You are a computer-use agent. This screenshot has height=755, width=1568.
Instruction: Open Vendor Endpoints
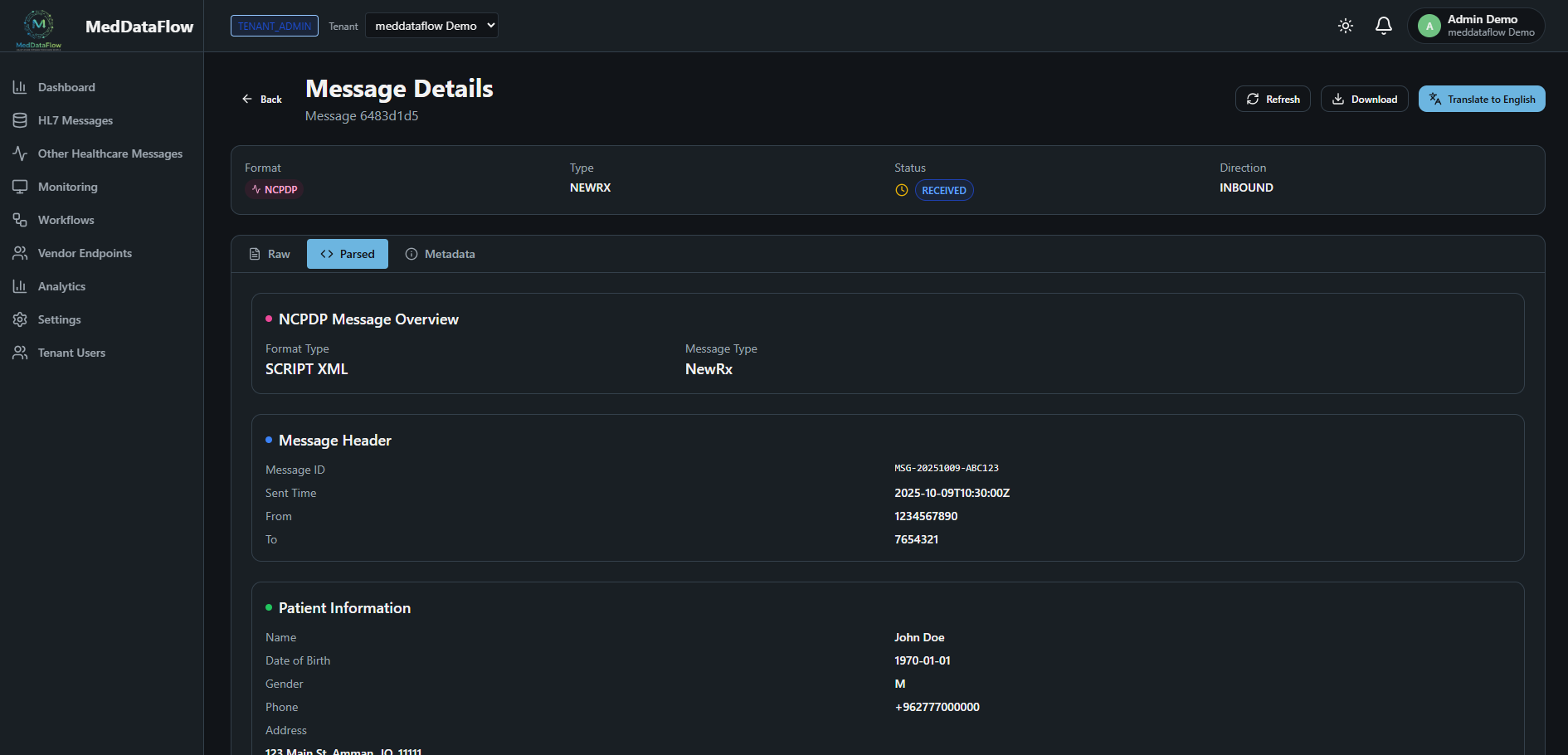pyautogui.click(x=85, y=252)
